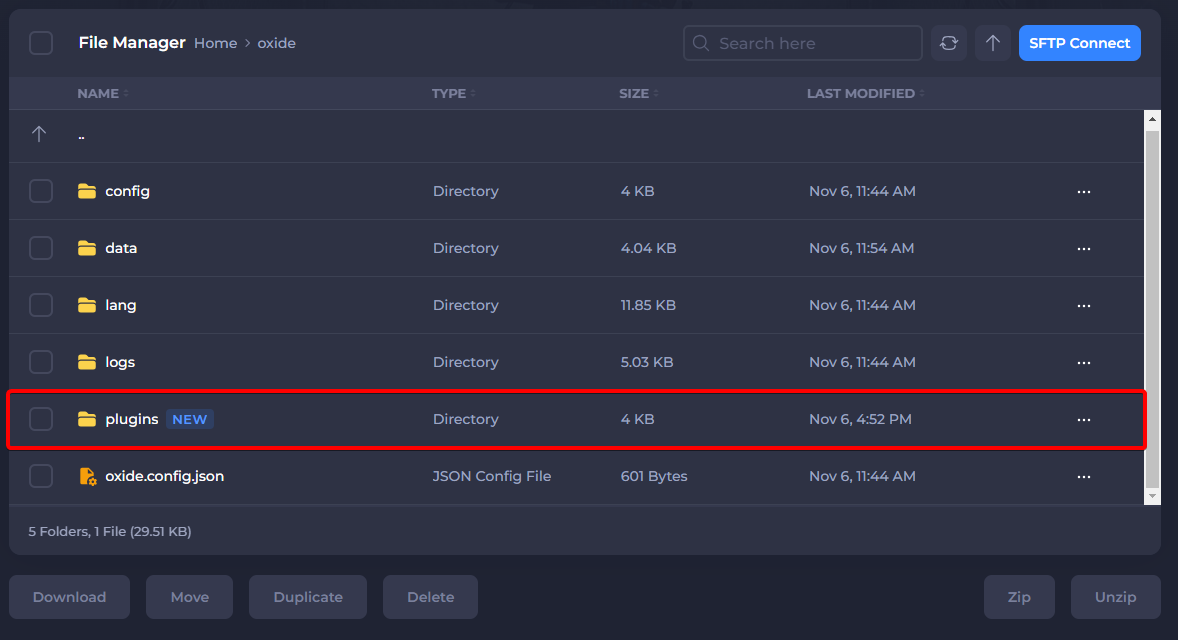Open the plugins folder icon
The image size is (1178, 640).
click(87, 419)
